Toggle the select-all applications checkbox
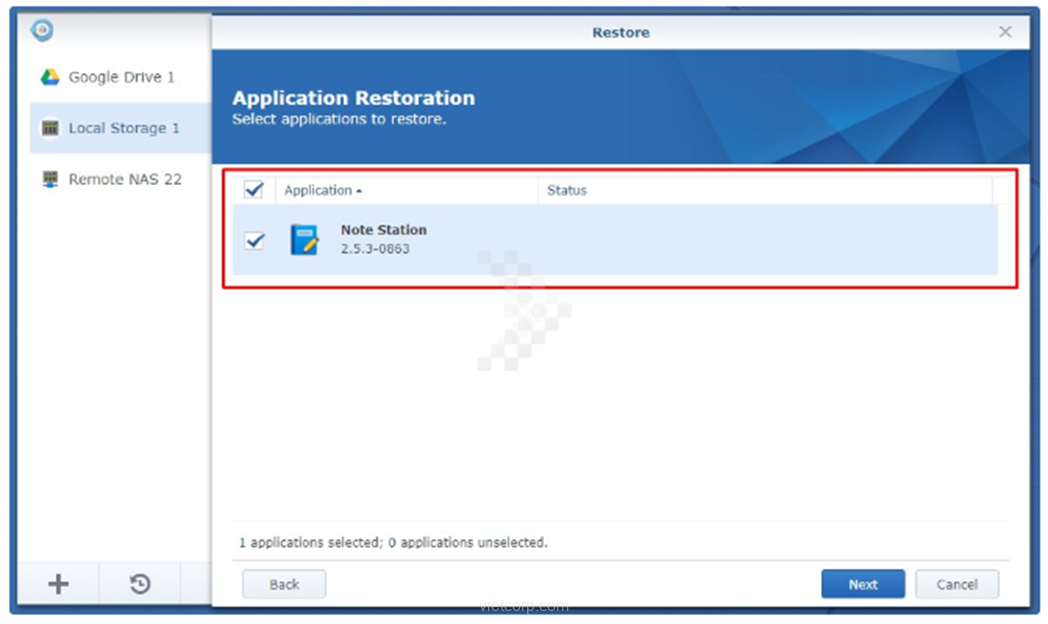 [254, 190]
